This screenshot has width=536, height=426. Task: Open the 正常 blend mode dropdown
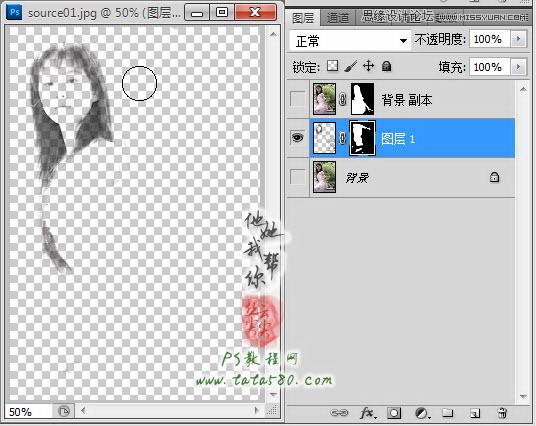click(x=350, y=41)
